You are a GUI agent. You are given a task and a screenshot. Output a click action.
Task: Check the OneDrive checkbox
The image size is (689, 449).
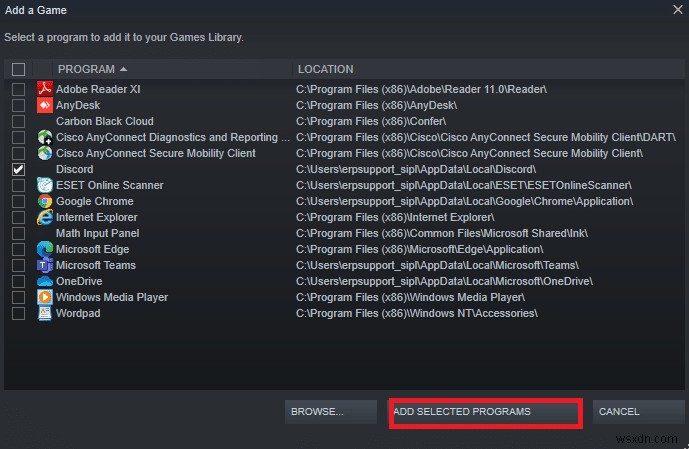click(18, 281)
